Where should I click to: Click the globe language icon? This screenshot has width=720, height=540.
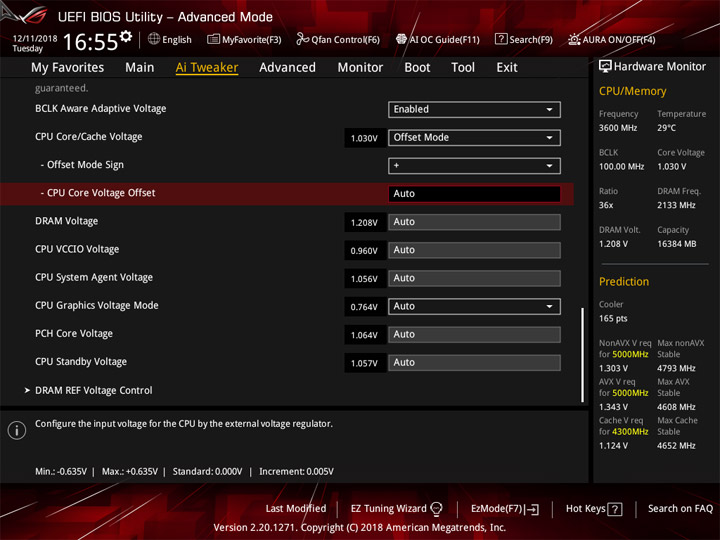(154, 39)
